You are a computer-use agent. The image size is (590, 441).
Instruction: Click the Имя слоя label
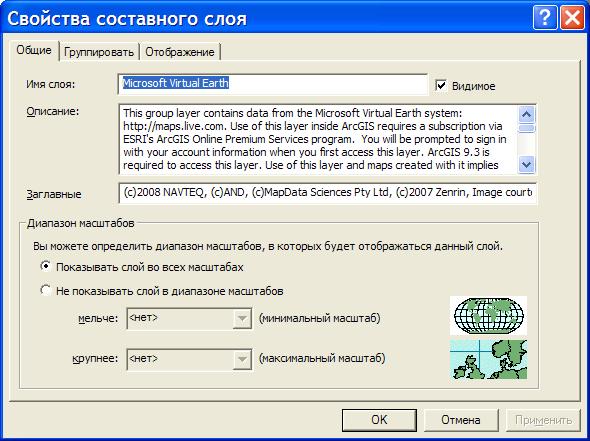tap(50, 84)
